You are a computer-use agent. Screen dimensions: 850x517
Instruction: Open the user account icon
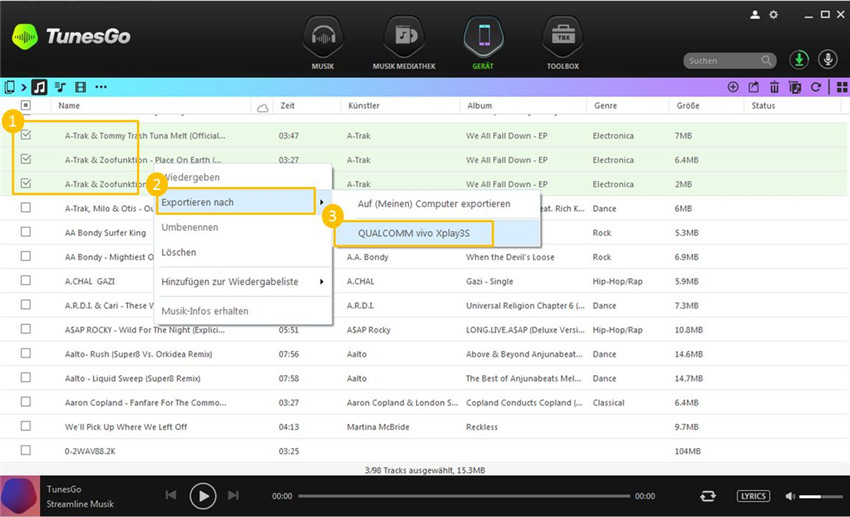pyautogui.click(x=755, y=15)
